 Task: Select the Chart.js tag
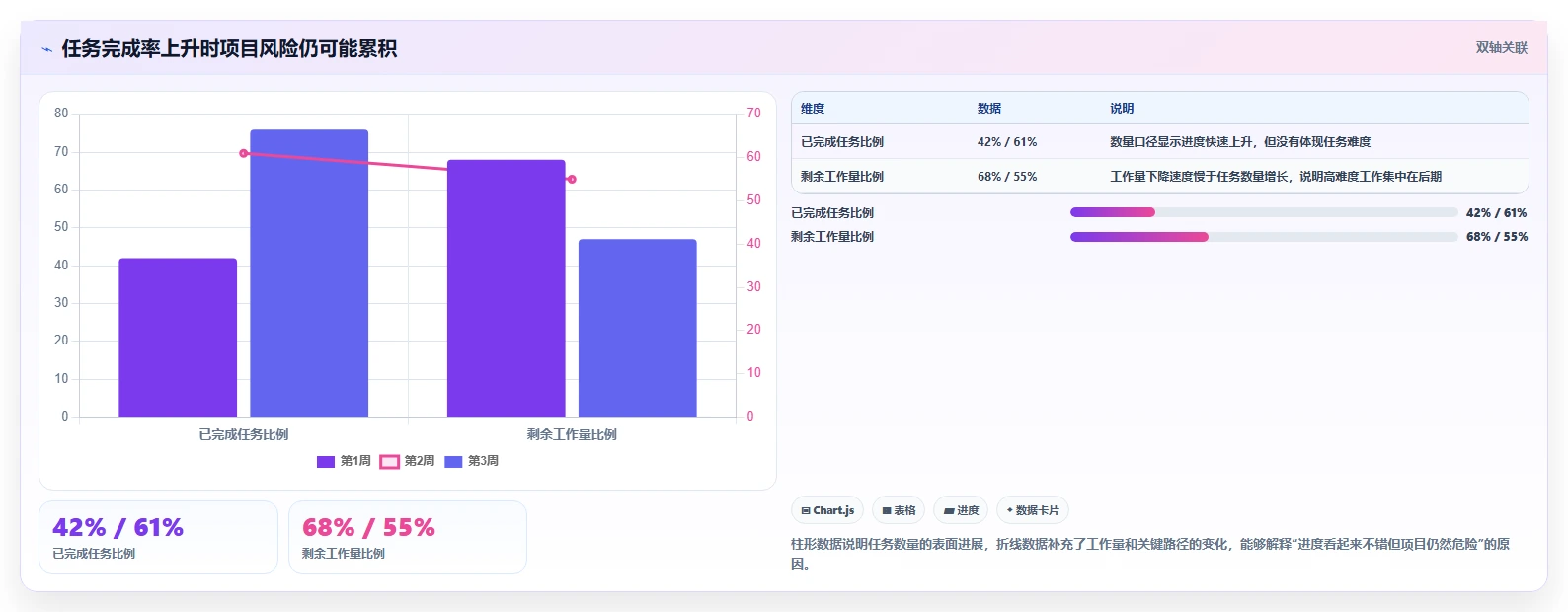(827, 510)
